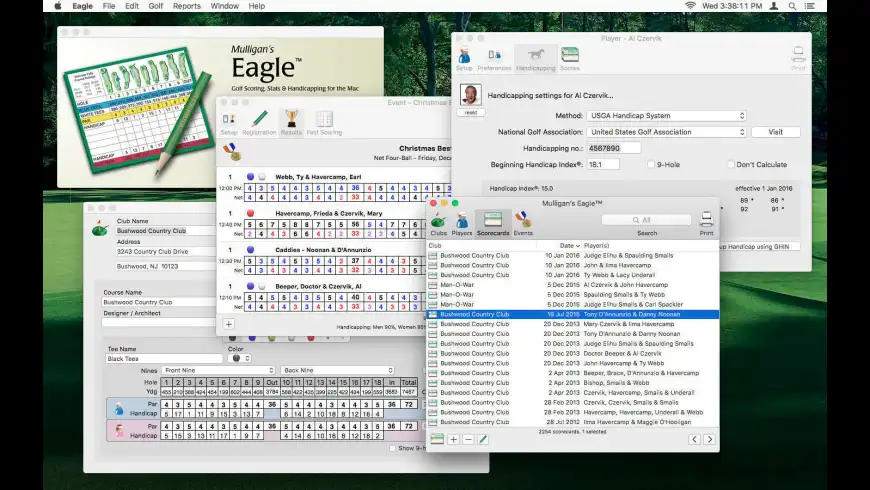Open Fast Scoring in the Event window
Image resolution: width=870 pixels, height=490 pixels.
(324, 123)
